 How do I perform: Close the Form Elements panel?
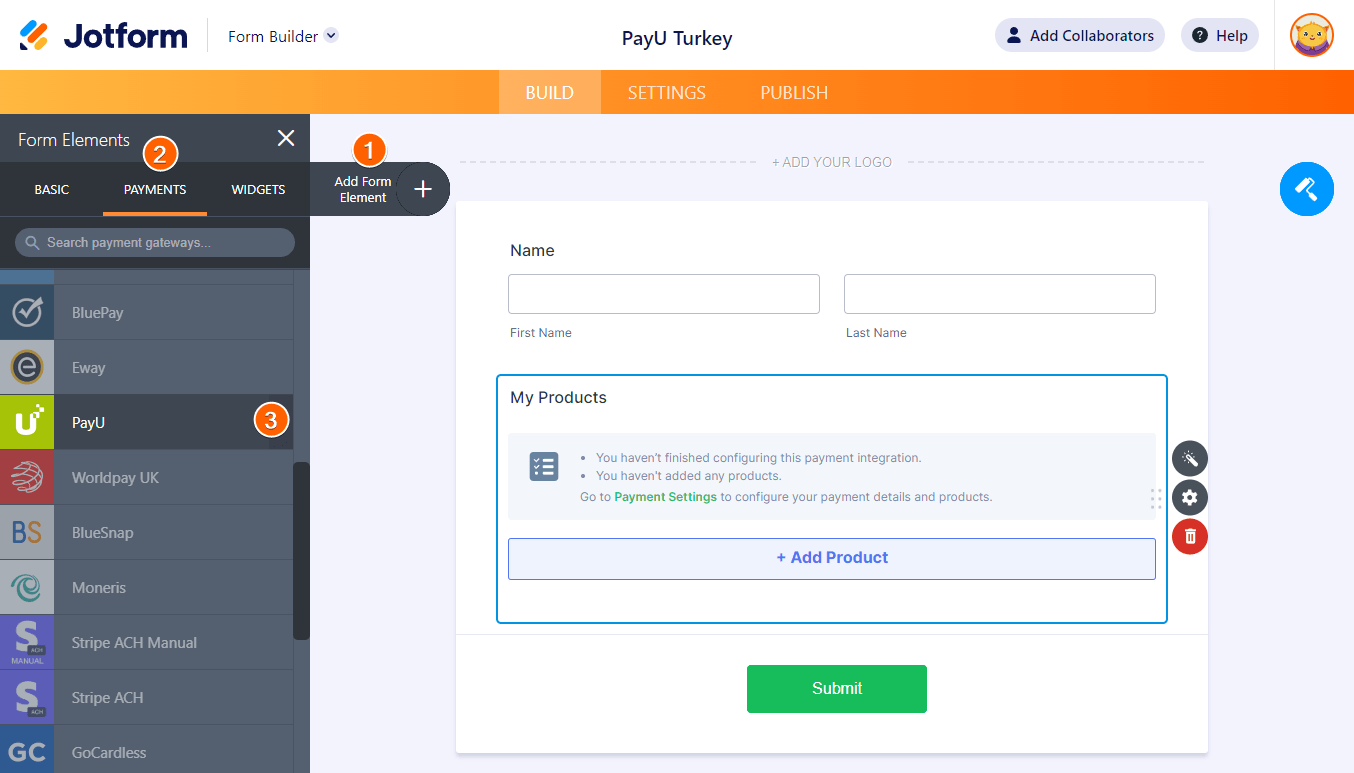click(x=286, y=139)
